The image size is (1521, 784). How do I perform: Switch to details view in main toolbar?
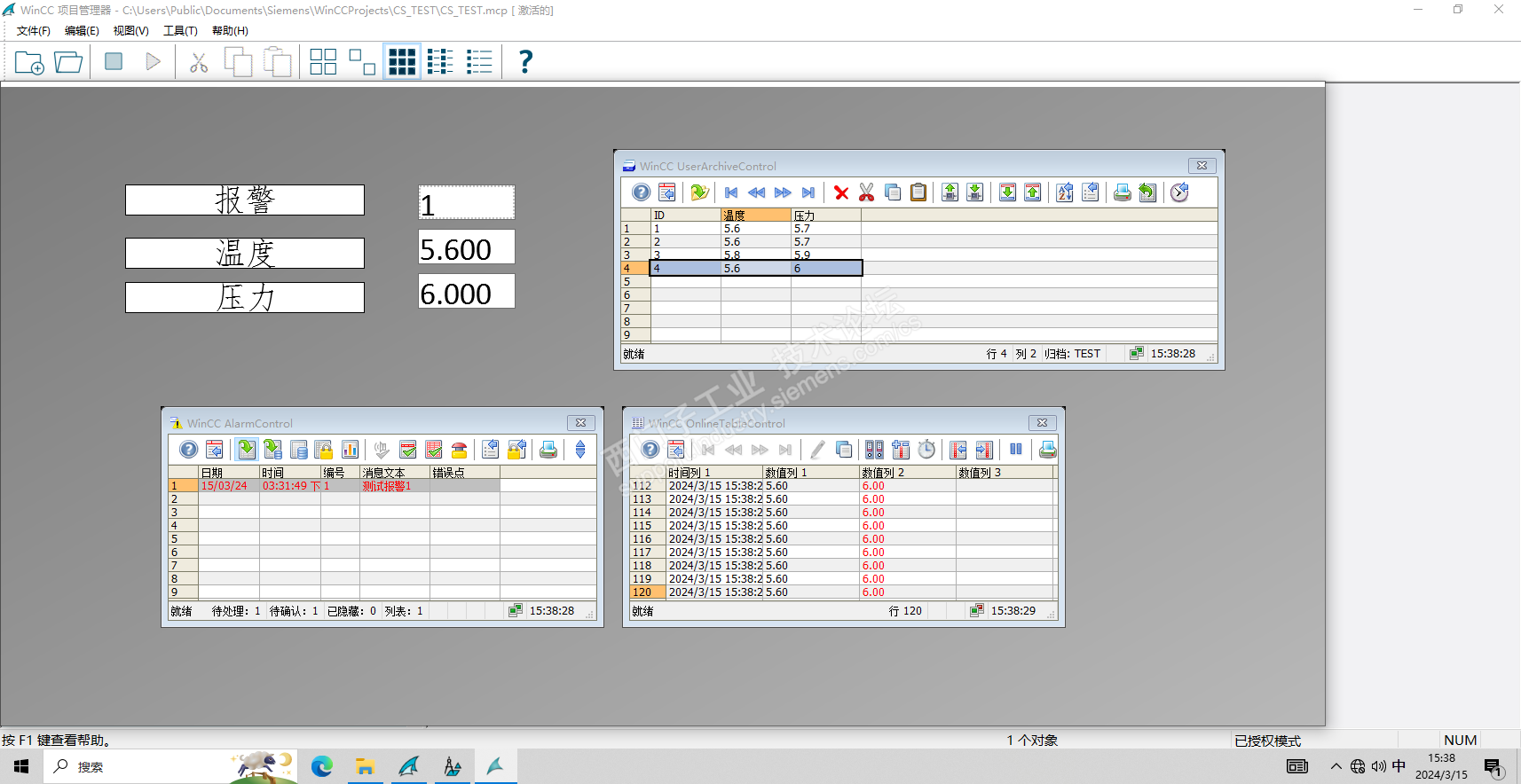pos(479,61)
